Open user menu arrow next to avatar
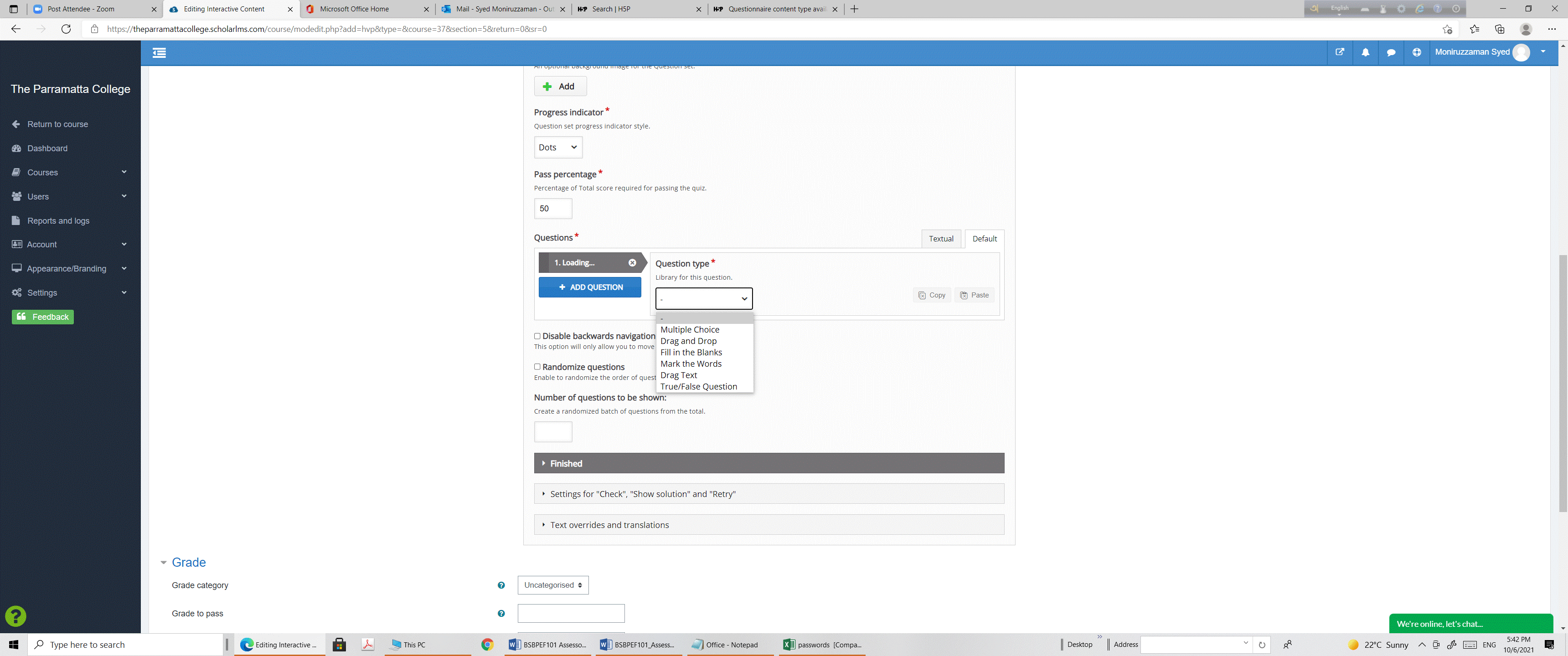This screenshot has height=656, width=1568. click(x=1542, y=52)
